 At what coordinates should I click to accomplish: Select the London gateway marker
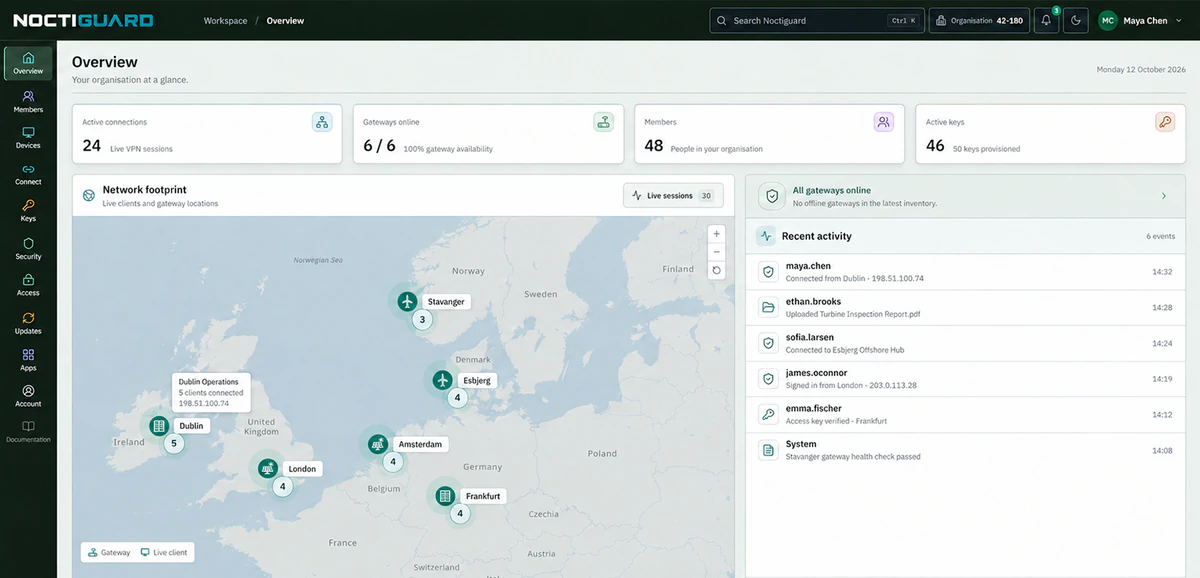[268, 468]
